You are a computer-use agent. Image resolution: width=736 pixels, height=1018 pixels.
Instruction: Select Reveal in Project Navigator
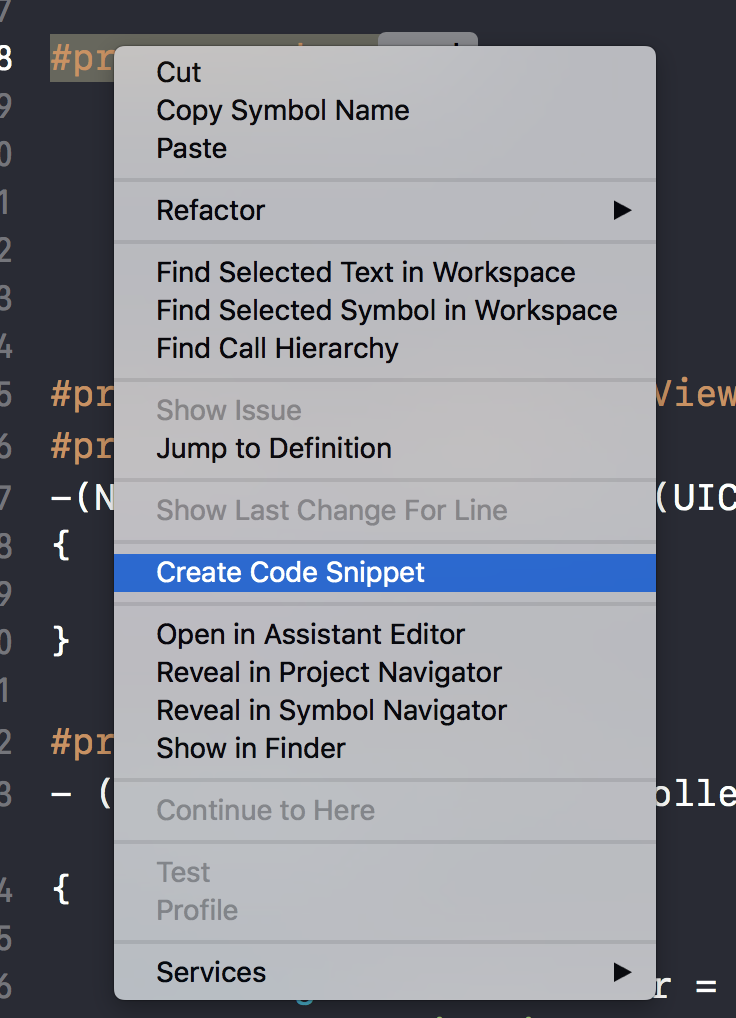point(329,672)
